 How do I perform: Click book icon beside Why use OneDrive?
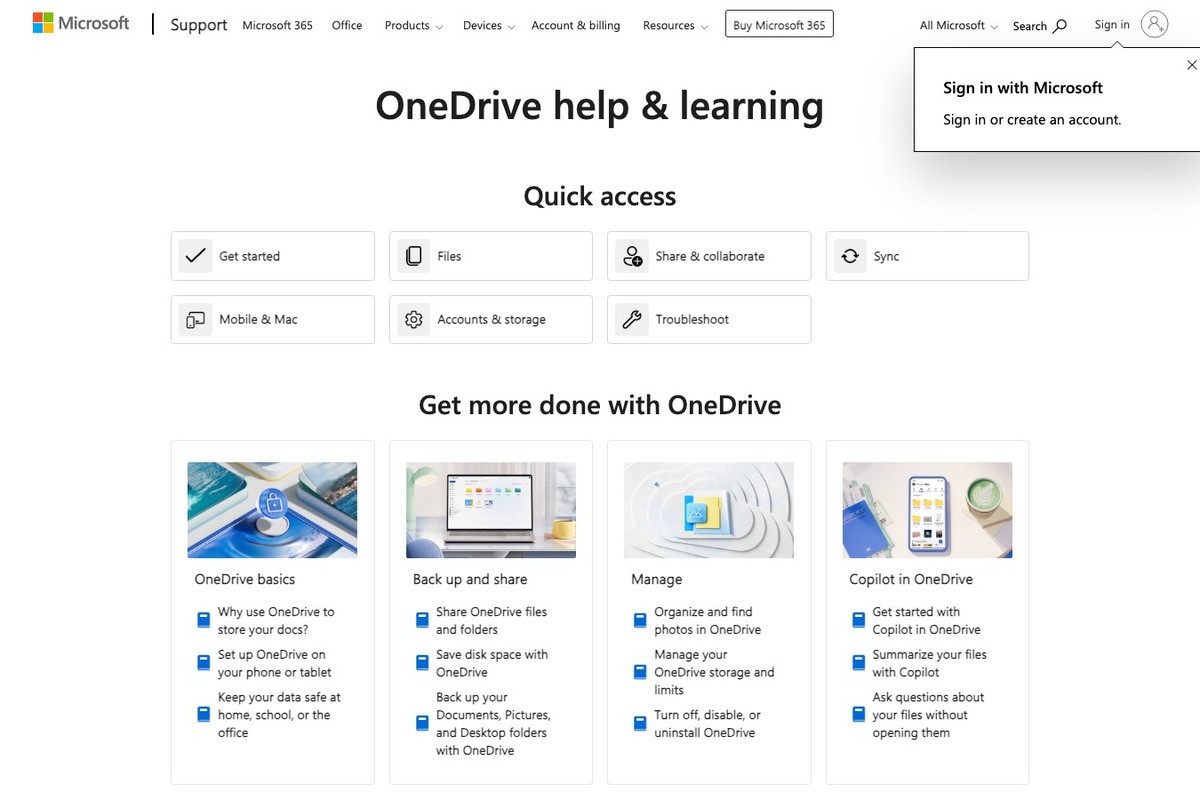coord(204,621)
